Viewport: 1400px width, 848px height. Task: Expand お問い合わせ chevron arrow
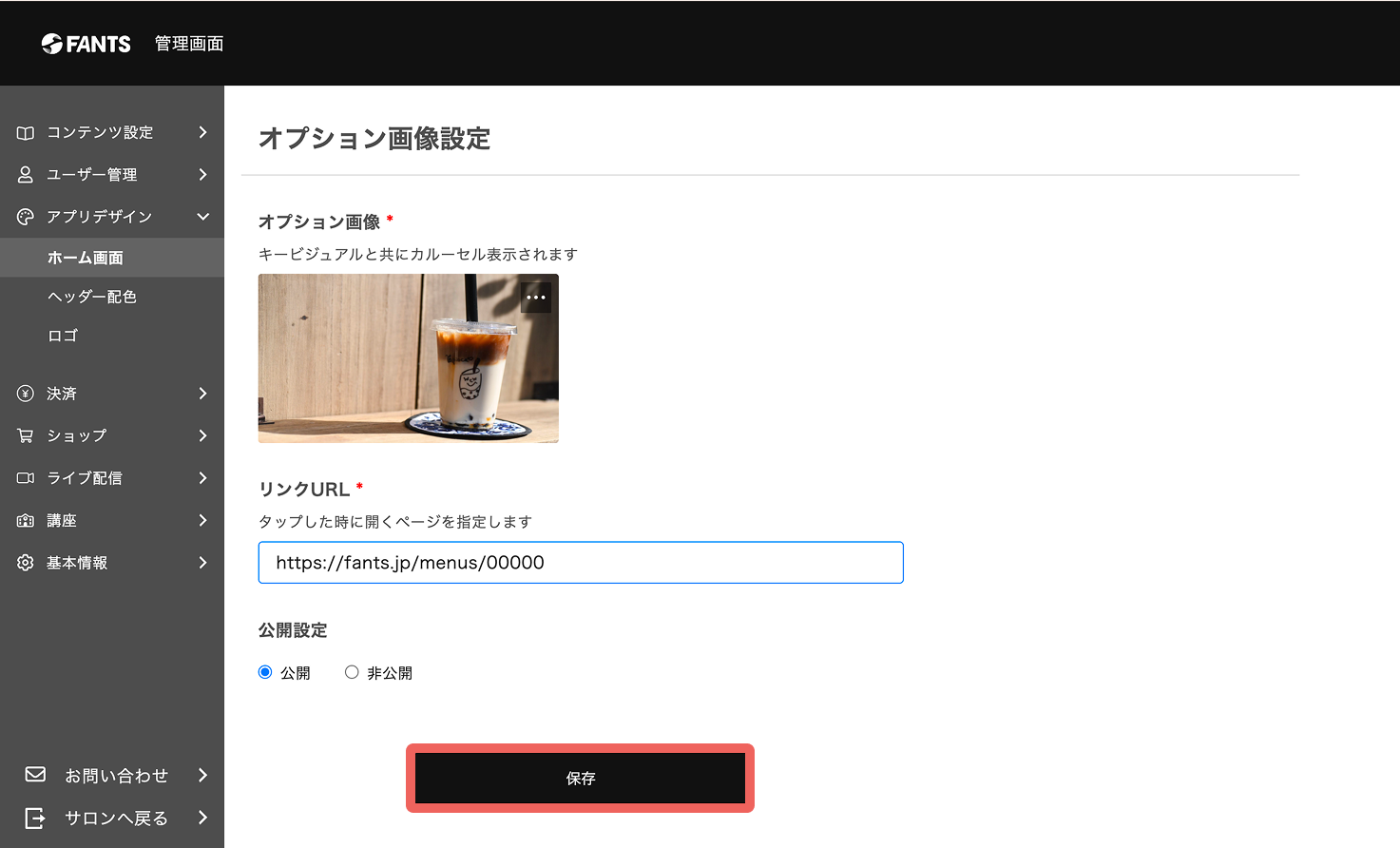[x=202, y=775]
